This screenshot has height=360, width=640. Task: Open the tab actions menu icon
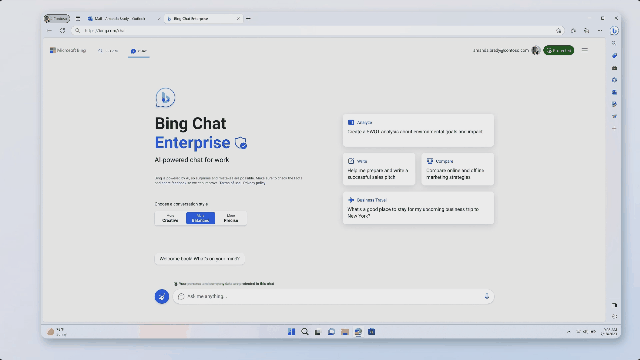[78, 19]
